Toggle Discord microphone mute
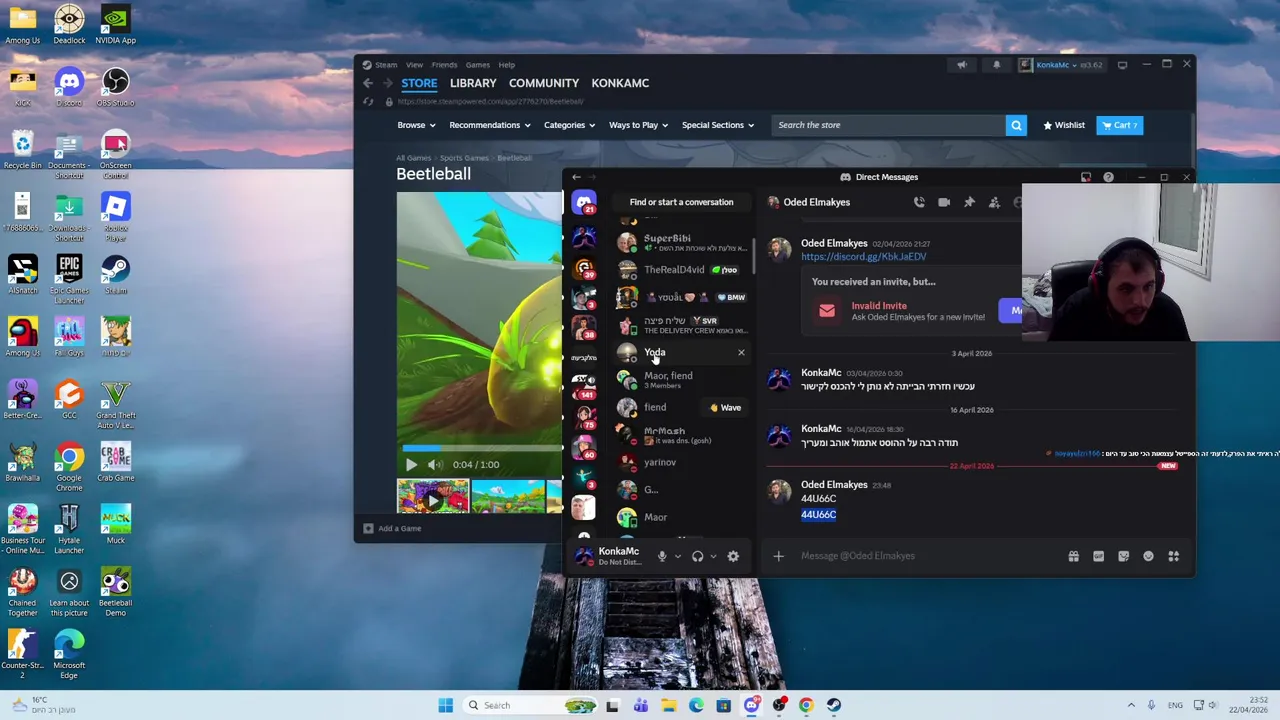This screenshot has height=720, width=1280. point(661,556)
